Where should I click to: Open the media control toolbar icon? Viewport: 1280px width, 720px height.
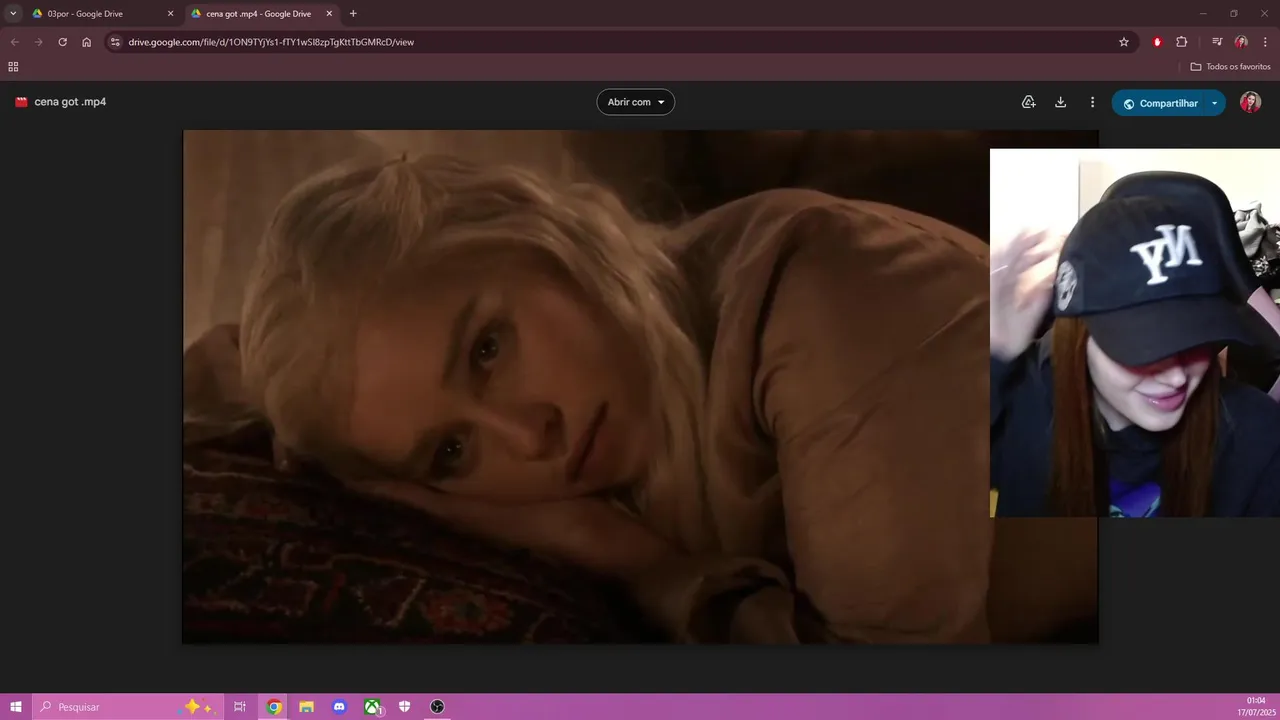(x=1217, y=42)
